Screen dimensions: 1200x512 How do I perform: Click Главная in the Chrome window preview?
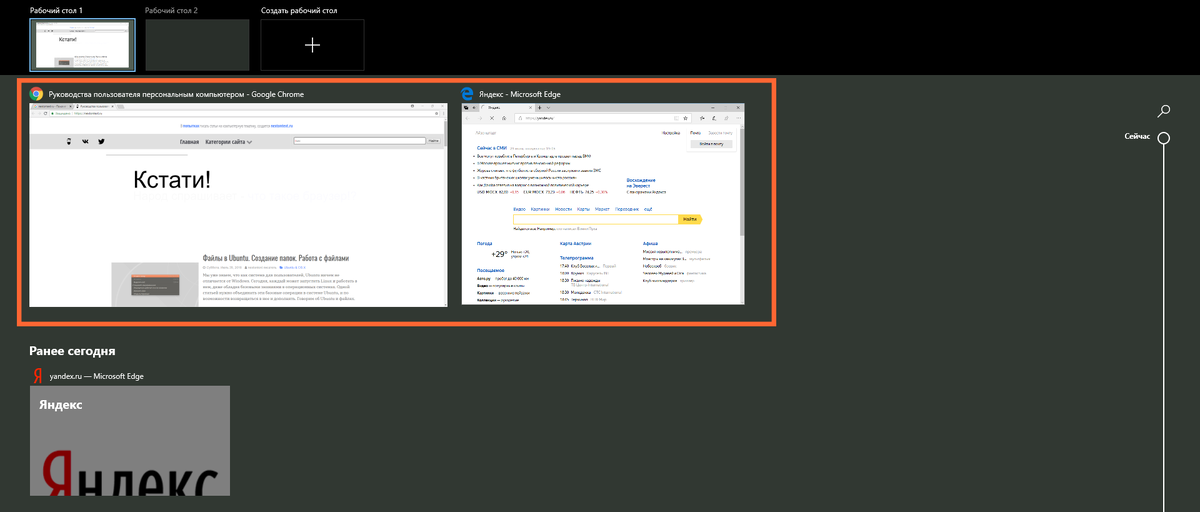[190, 142]
